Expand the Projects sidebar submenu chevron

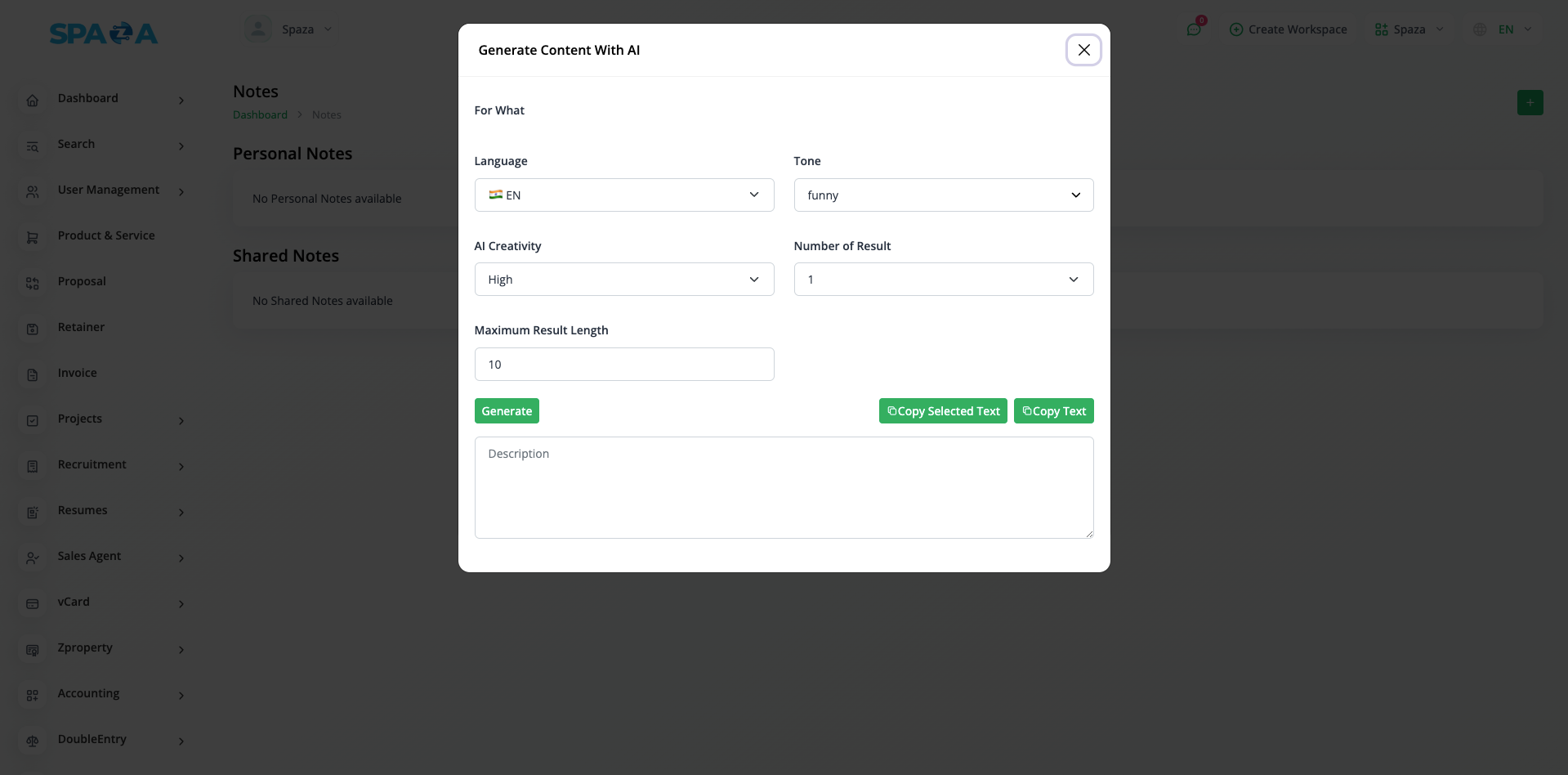[x=181, y=421]
